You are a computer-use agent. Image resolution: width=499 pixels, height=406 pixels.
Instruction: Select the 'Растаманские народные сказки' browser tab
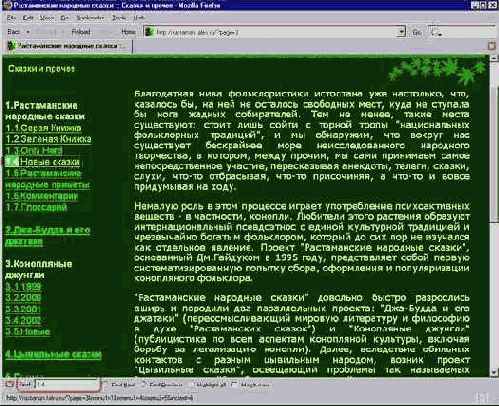point(68,46)
